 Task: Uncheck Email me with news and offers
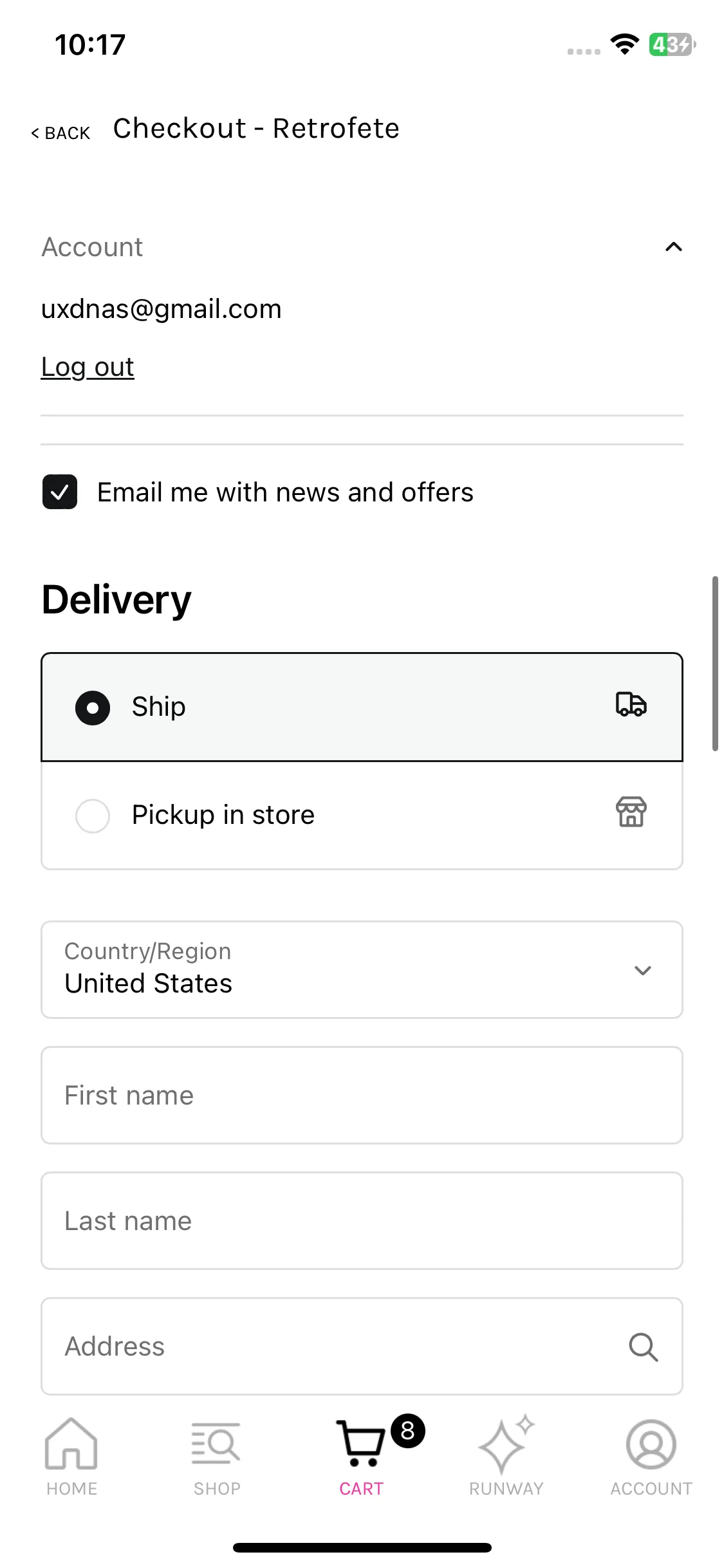[60, 492]
